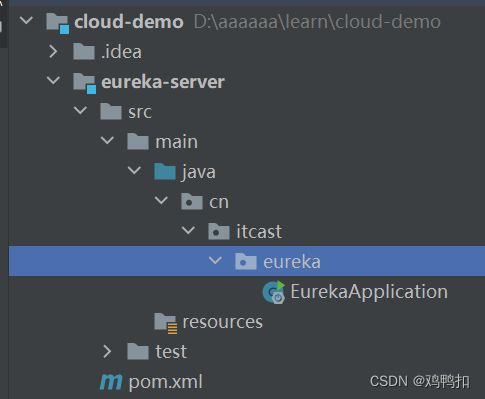The height and width of the screenshot is (399, 485).
Task: Select the eureka package label
Action: 292,262
